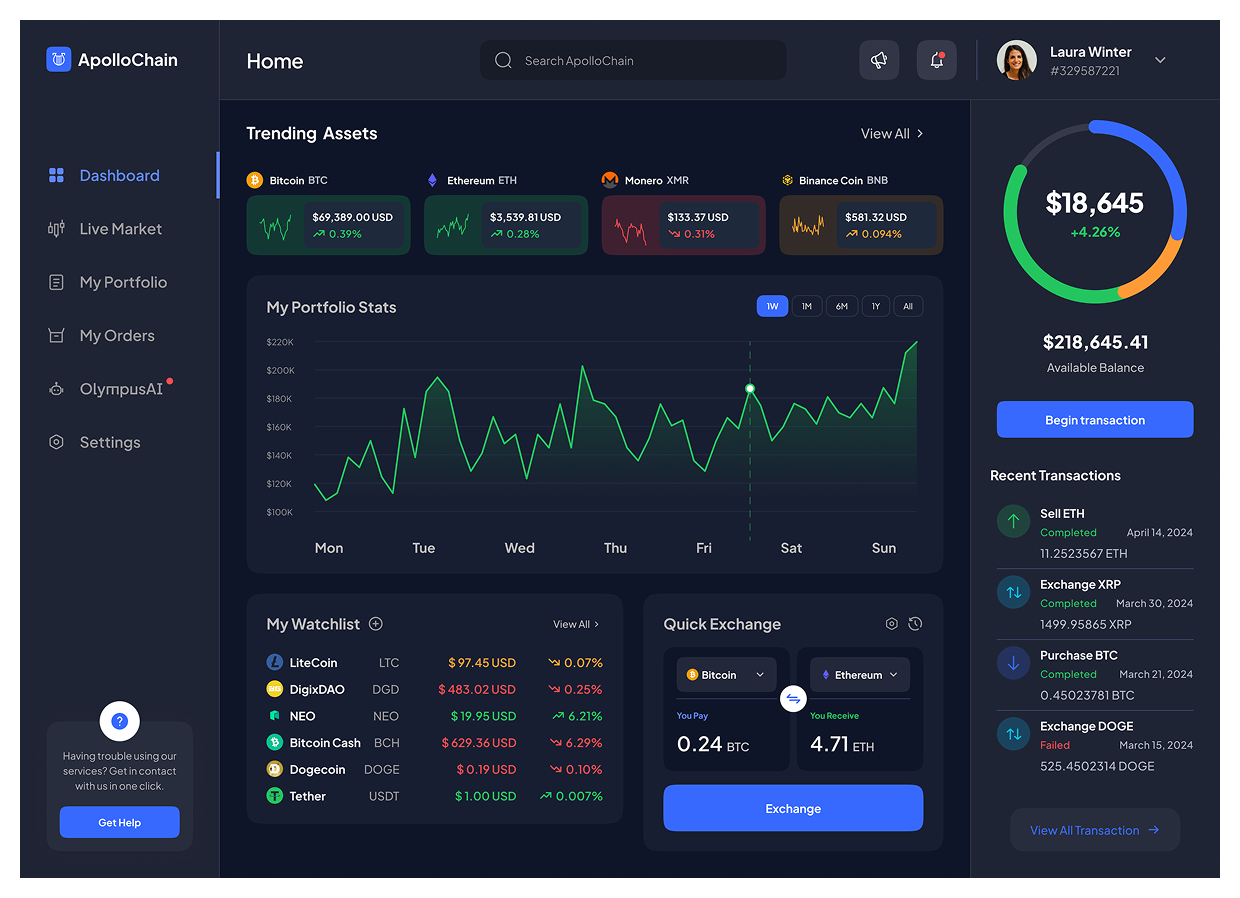This screenshot has width=1240, height=898.
Task: Click the My Portfolio document icon
Action: point(56,282)
